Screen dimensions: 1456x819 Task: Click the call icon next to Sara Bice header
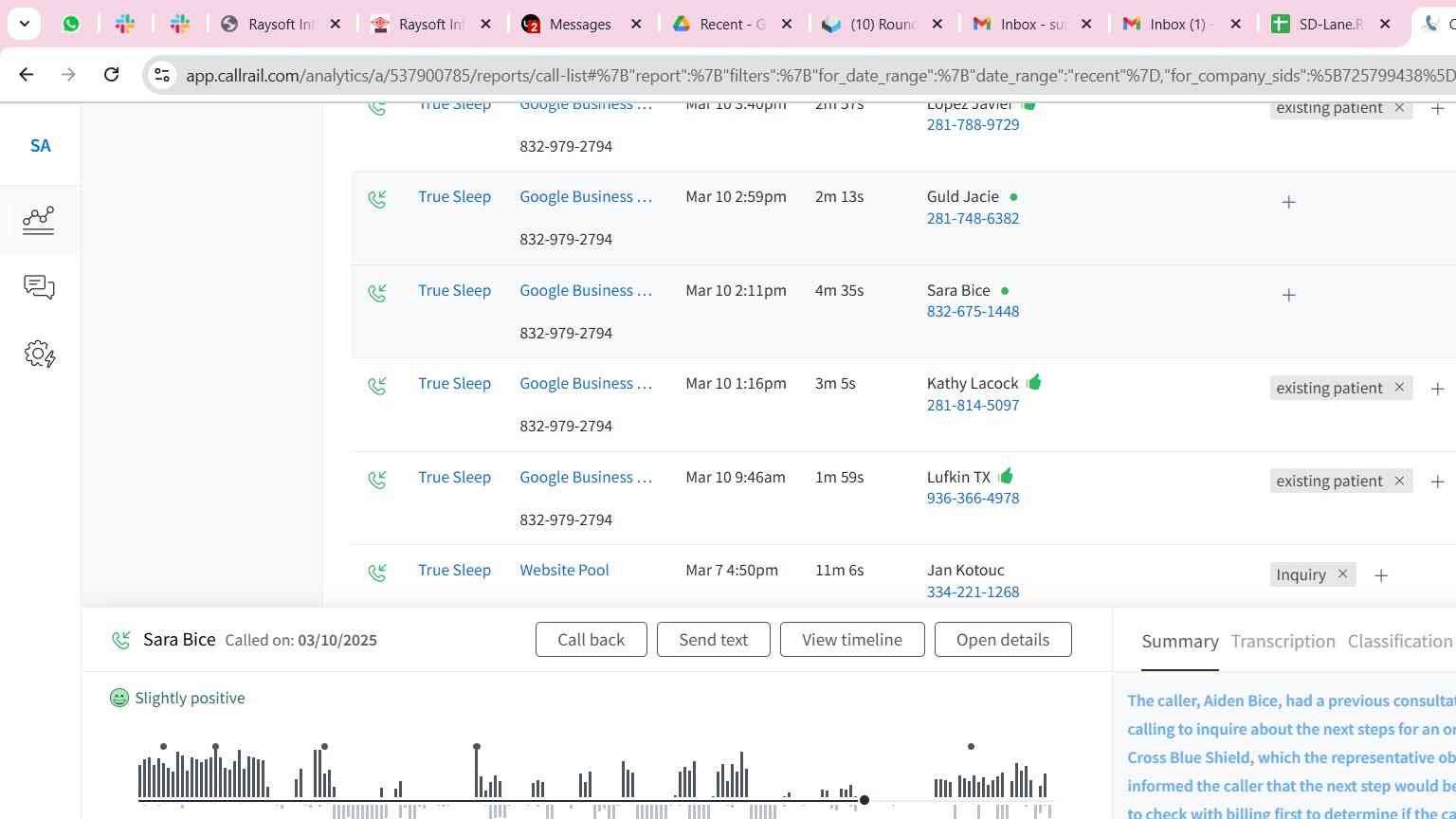(121, 640)
